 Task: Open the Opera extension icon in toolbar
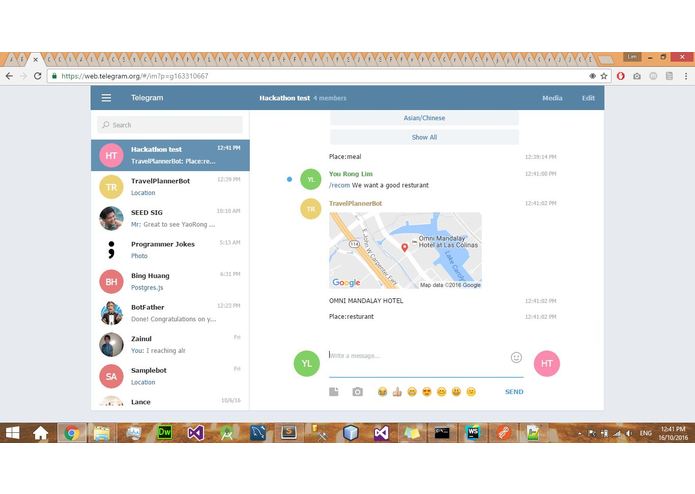pyautogui.click(x=621, y=76)
